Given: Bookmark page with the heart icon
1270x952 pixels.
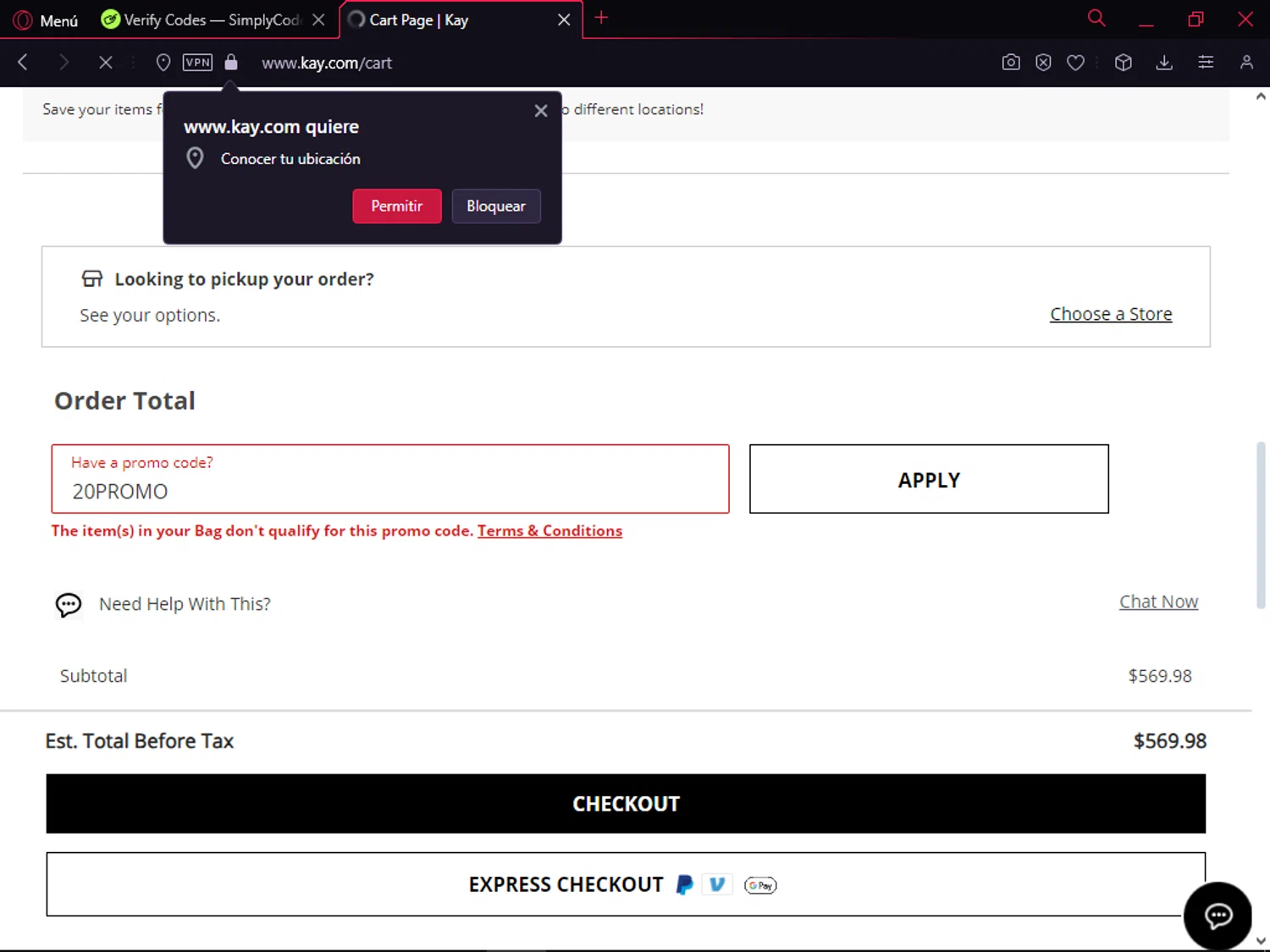Looking at the screenshot, I should pos(1076,62).
